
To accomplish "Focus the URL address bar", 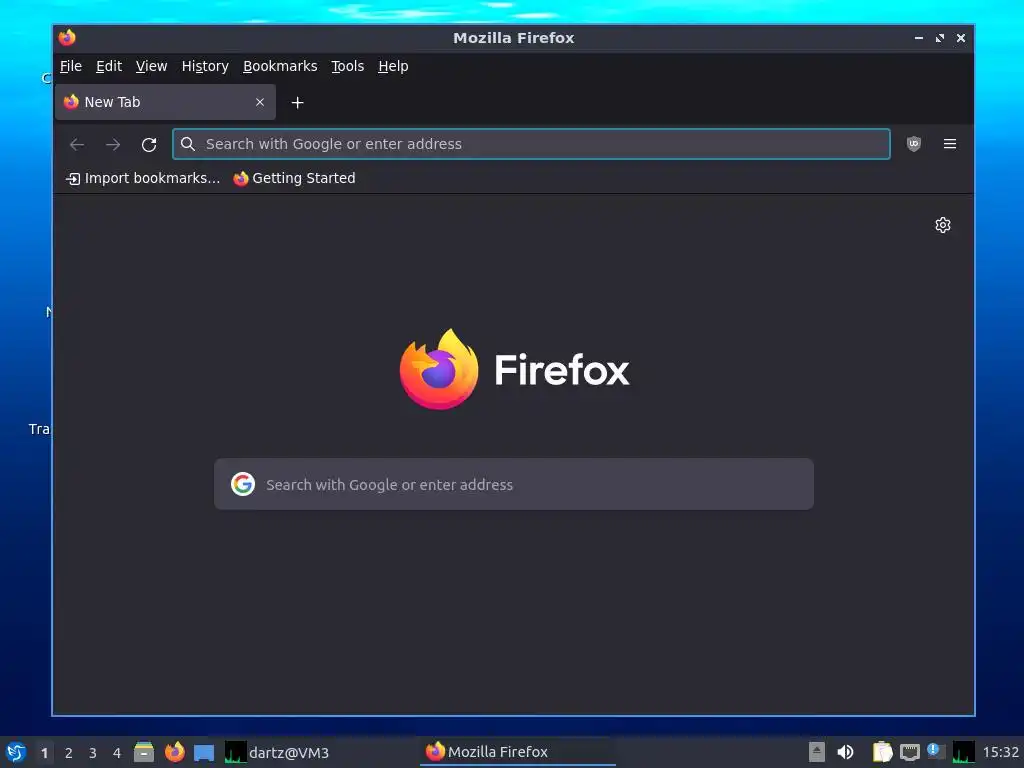I will coord(531,144).
